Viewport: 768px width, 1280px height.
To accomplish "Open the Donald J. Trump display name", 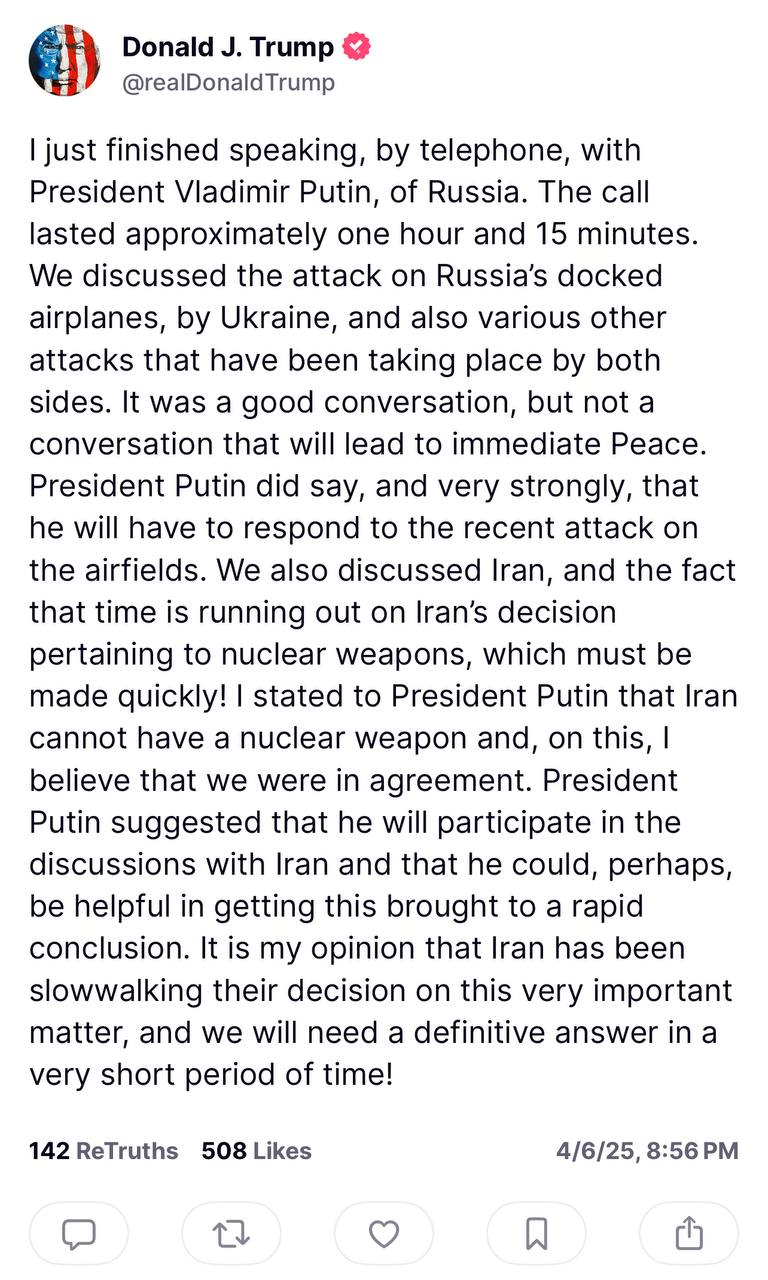I will (228, 46).
